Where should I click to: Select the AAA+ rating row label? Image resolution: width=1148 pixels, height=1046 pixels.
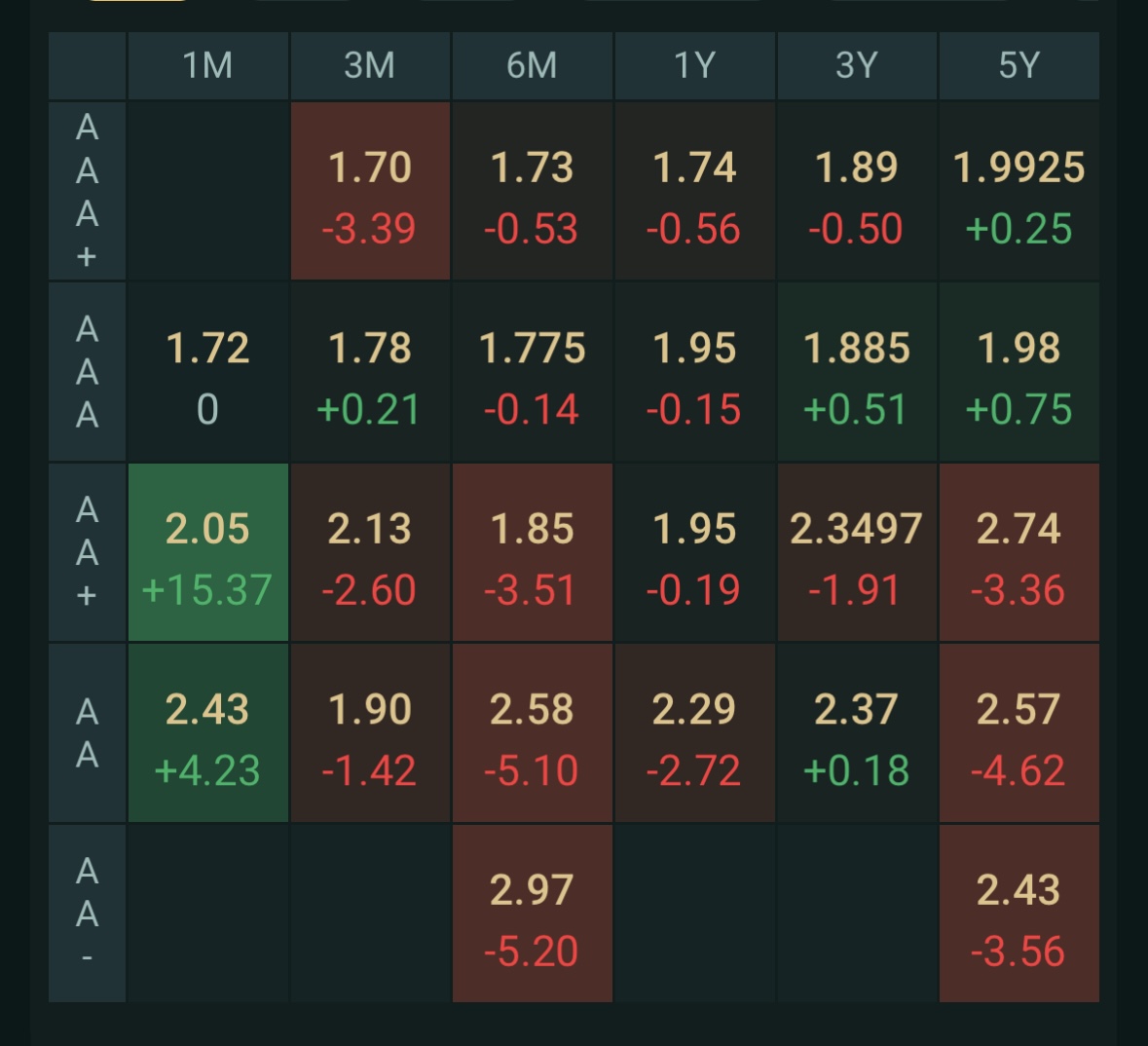click(88, 191)
